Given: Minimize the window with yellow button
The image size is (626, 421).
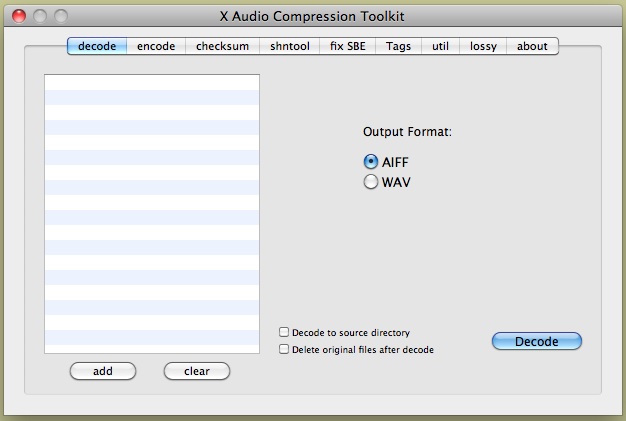Looking at the screenshot, I should point(39,16).
